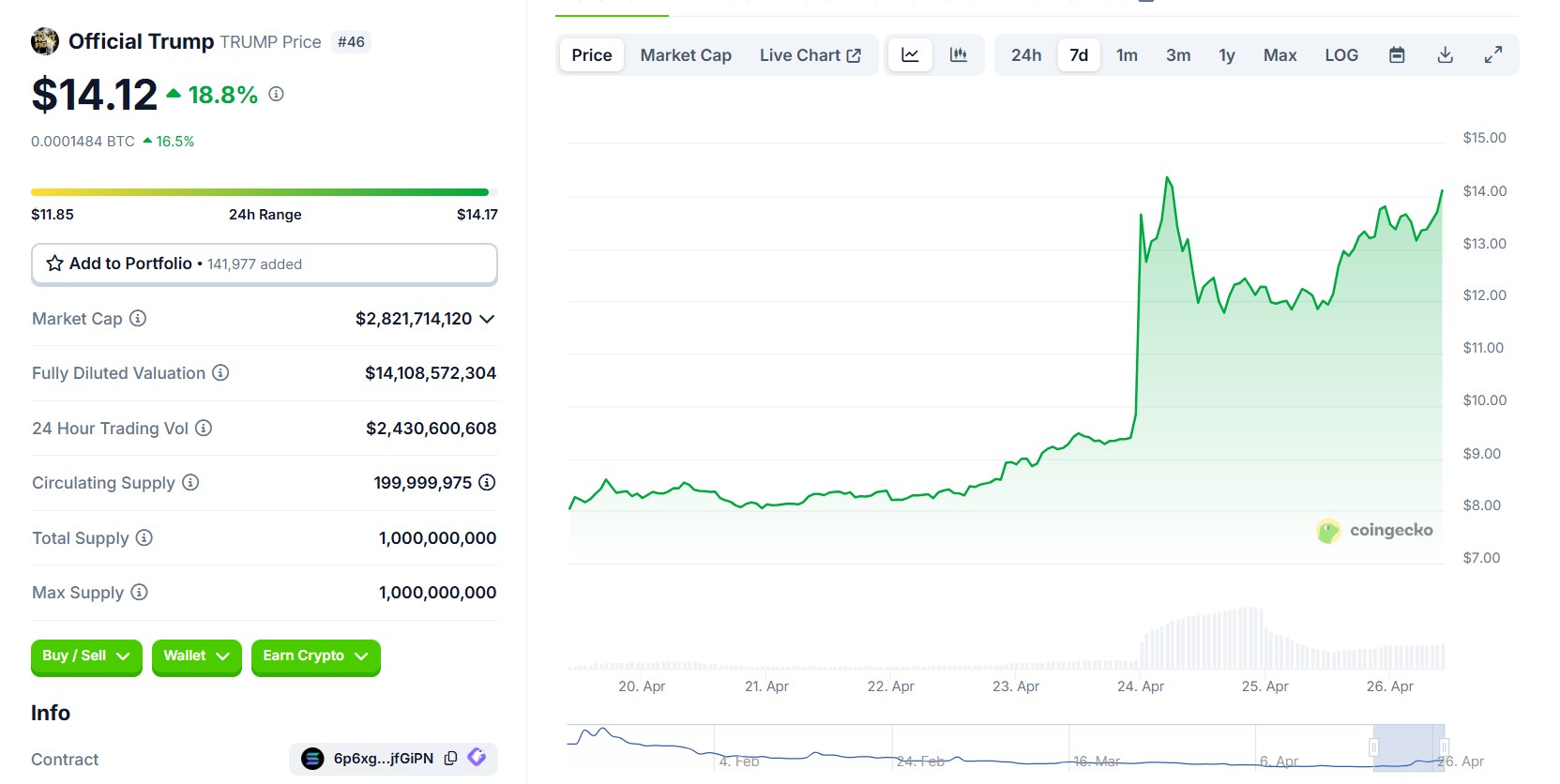Viewport: 1560px width, 784px height.
Task: Show Total Supply info icon
Action: pos(144,537)
